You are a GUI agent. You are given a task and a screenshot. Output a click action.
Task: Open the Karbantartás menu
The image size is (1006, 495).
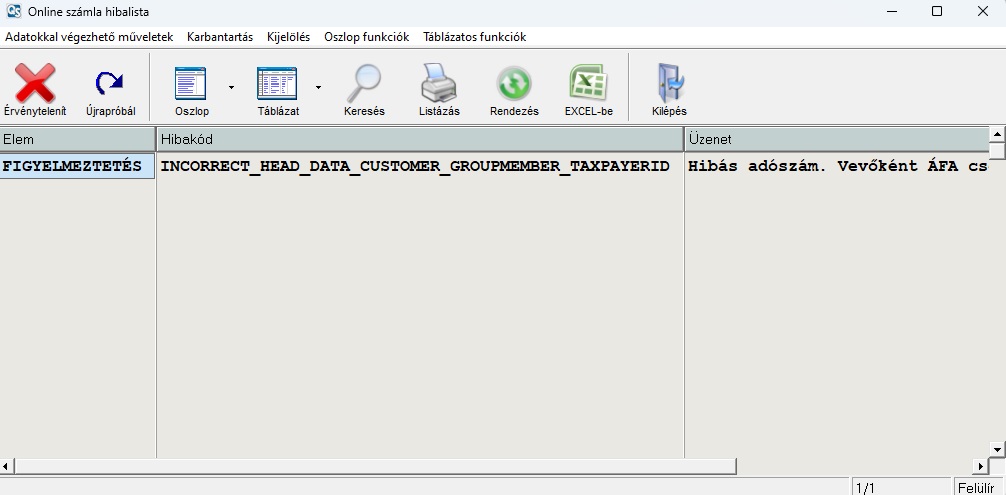coord(220,37)
